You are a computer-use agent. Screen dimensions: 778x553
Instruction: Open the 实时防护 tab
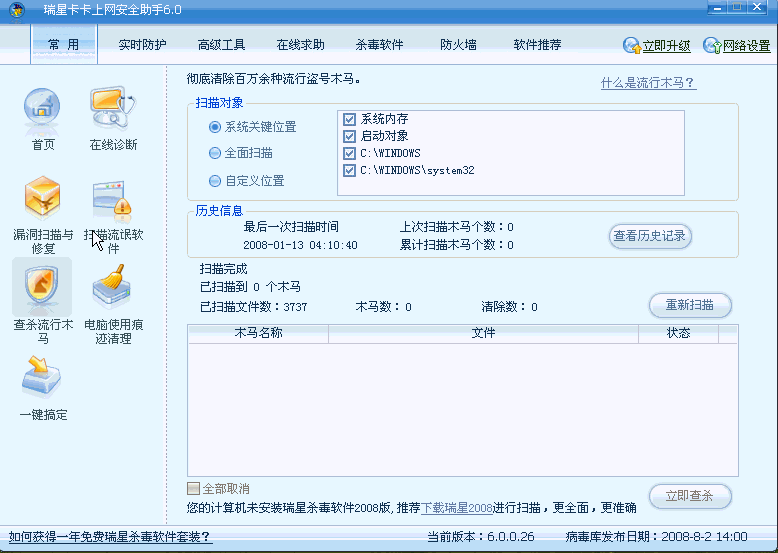pos(142,45)
